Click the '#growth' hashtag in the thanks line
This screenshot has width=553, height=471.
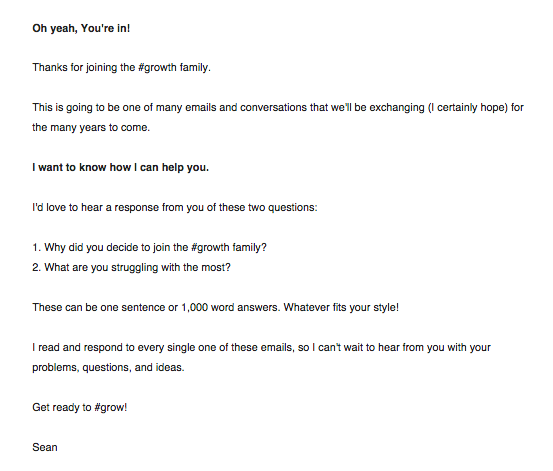157,67
